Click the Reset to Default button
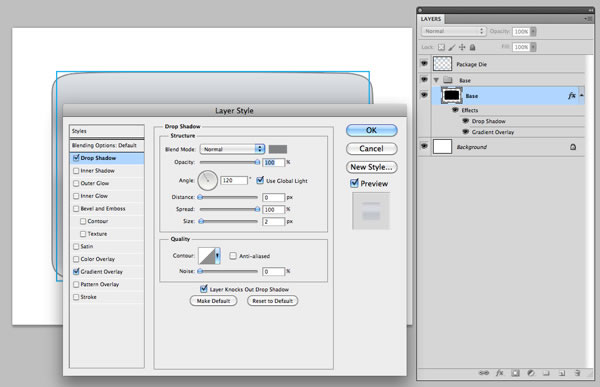Screen dimensions: 600x387 [272, 301]
